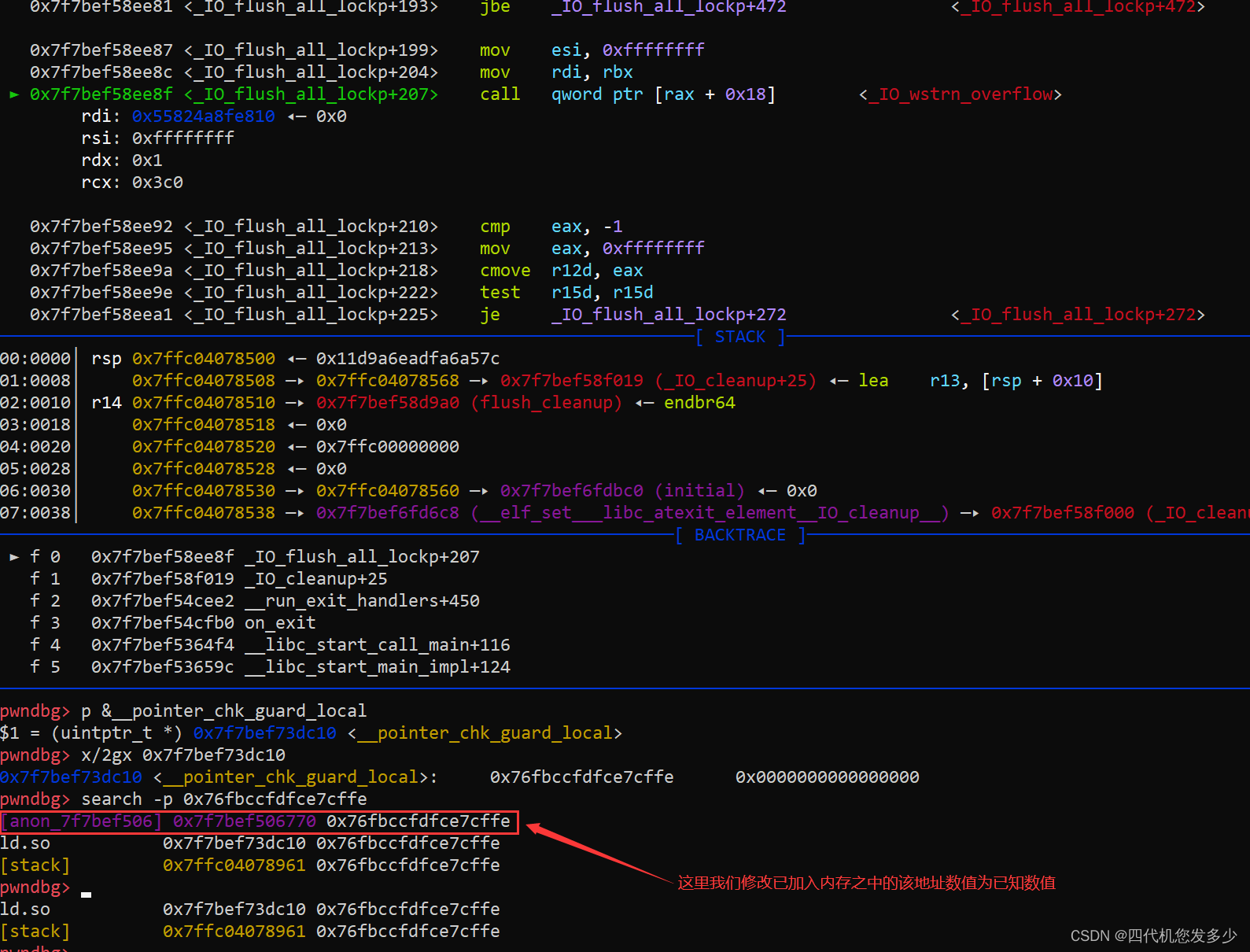Click the 0x0000000000000000 value in x/2gx output
Screen dimensions: 1250x952
click(827, 777)
